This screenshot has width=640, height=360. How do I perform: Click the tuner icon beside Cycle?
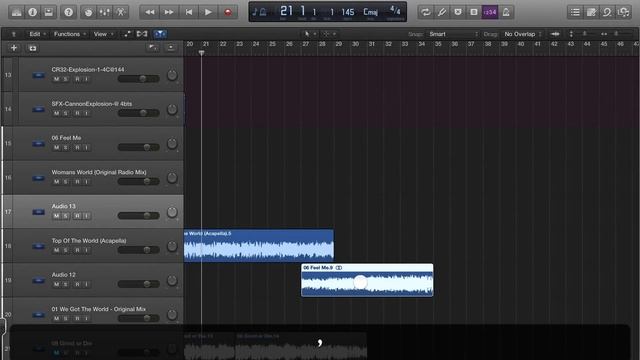pyautogui.click(x=442, y=12)
